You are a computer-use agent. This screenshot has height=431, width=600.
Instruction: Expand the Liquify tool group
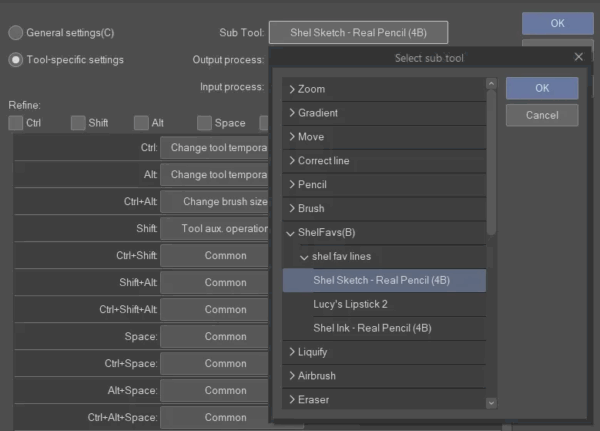[292, 352]
